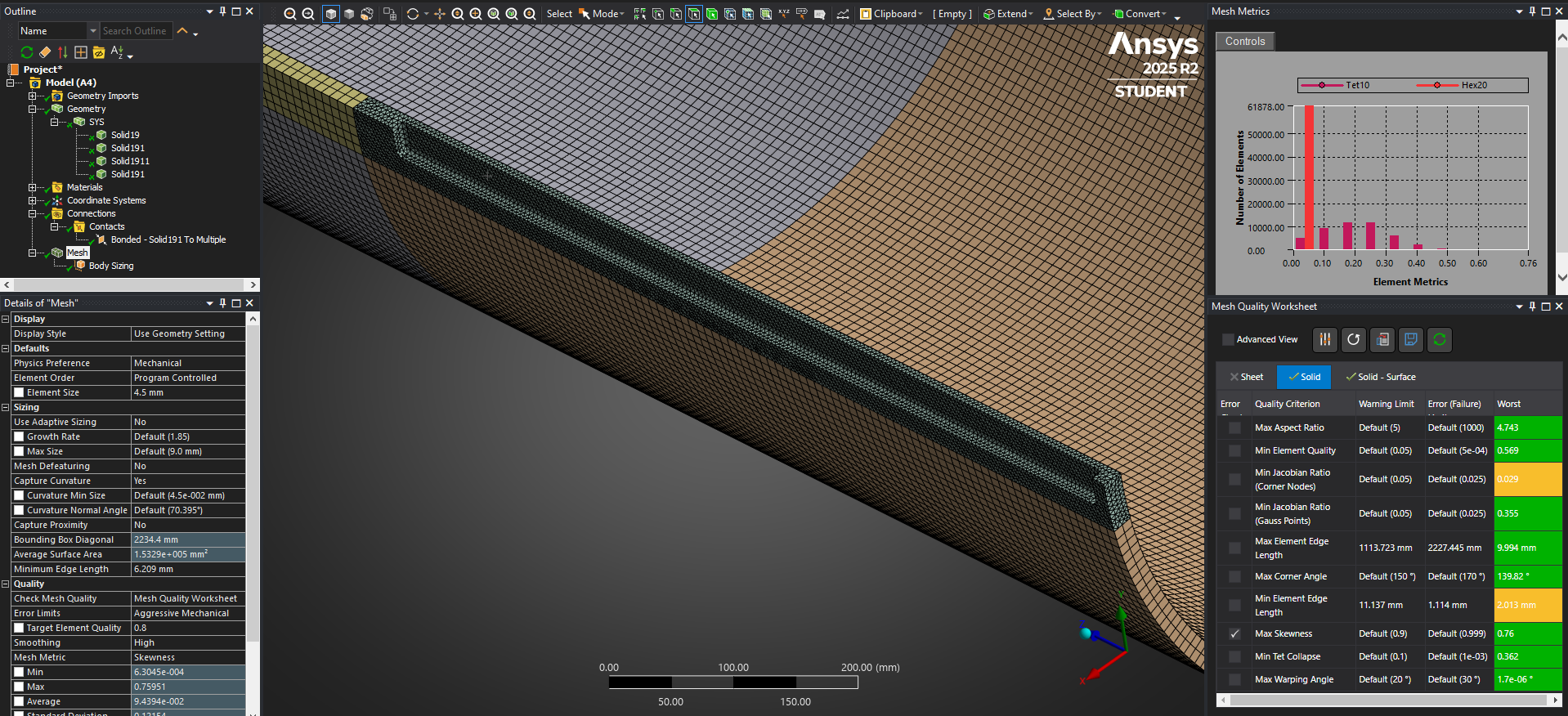Collapse the Quality section in Details
Viewport: 1568px width, 716px height.
[x=5, y=584]
